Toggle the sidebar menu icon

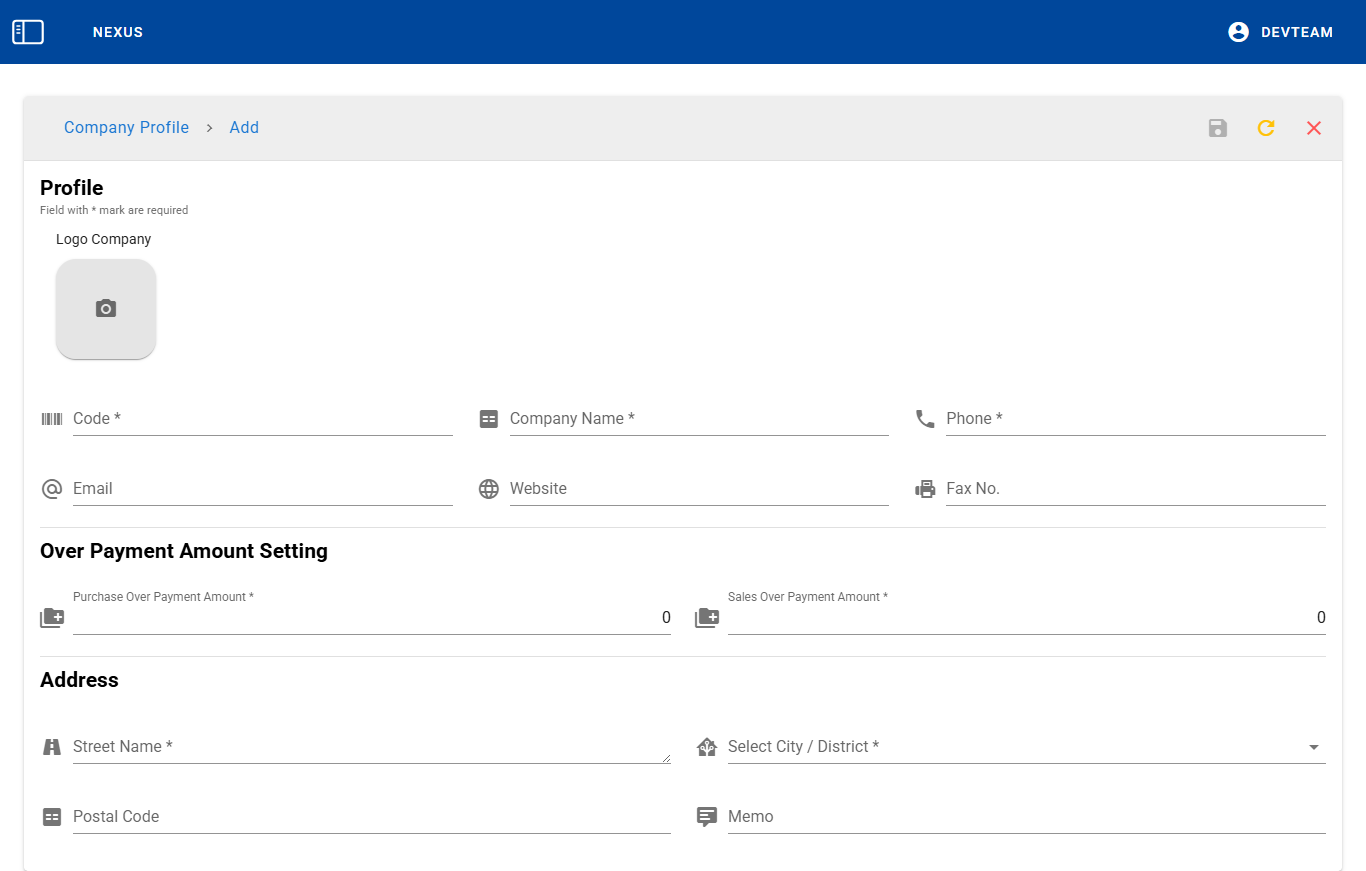coord(28,32)
